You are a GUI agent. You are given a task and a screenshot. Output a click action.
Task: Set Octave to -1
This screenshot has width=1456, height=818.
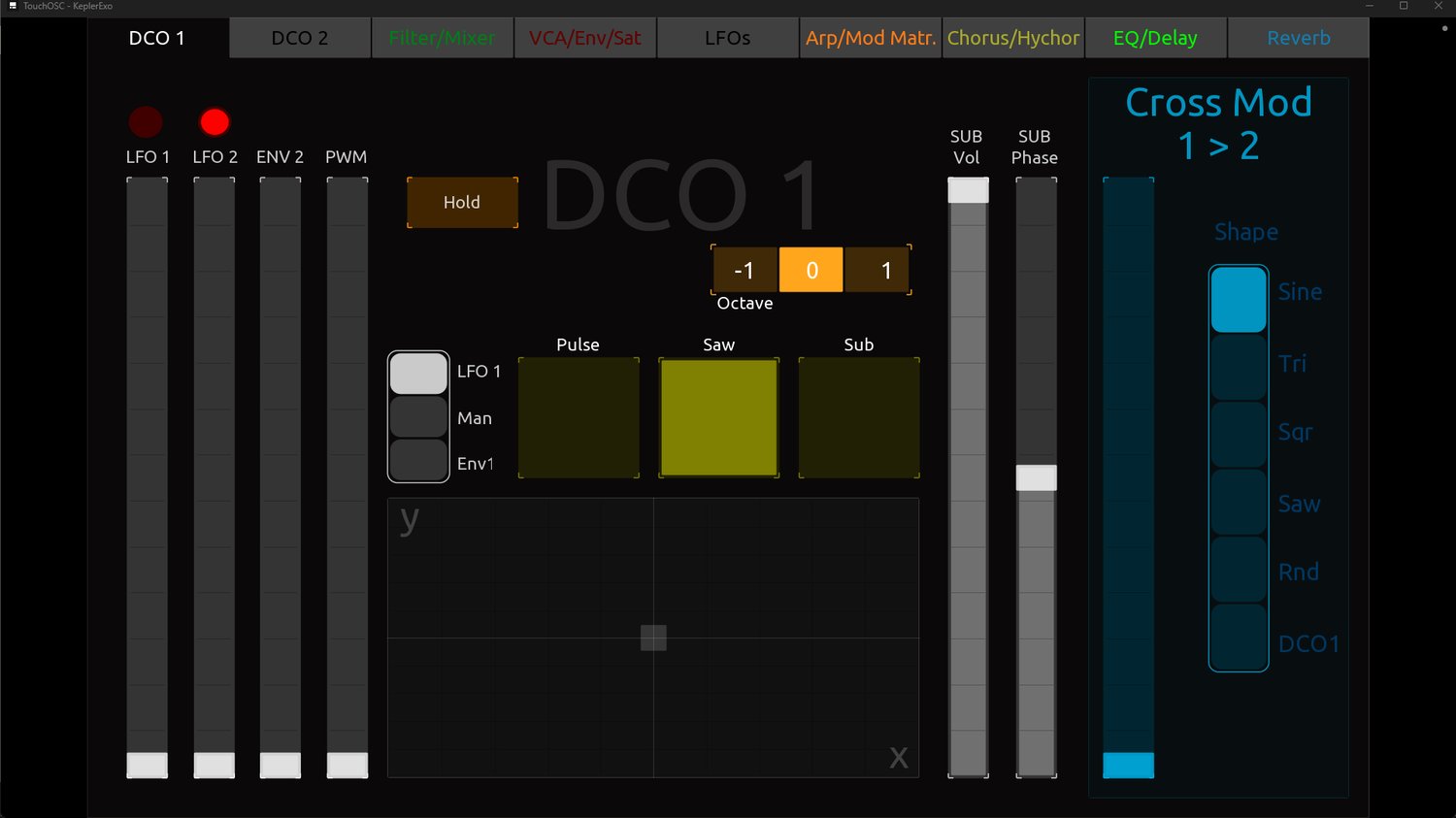(745, 270)
